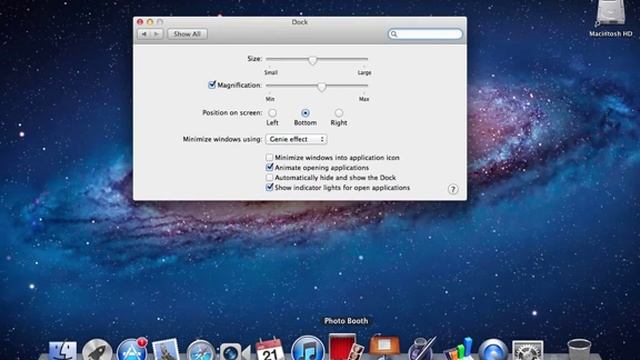Screen dimensions: 640x360
Task: Click the 'Photo Booth' tooltip label
Action: point(346,321)
